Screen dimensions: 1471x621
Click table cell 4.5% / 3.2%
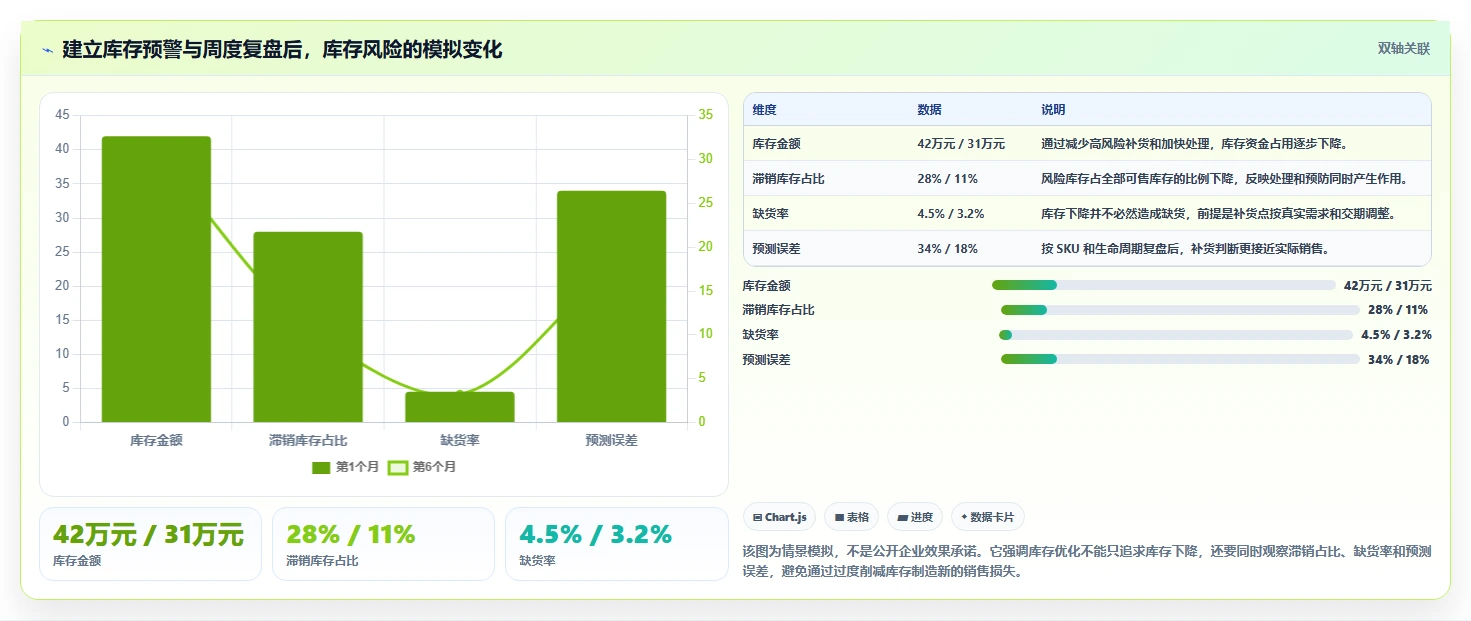coord(951,214)
